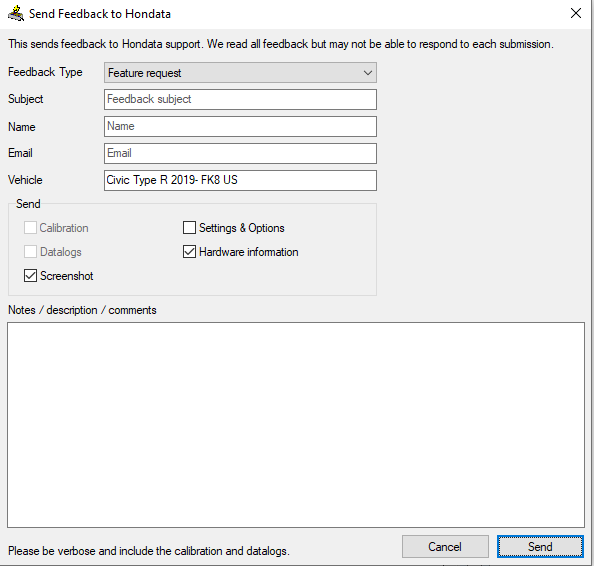Click the Notes description comments text area
The height and width of the screenshot is (566, 594).
pyautogui.click(x=296, y=425)
